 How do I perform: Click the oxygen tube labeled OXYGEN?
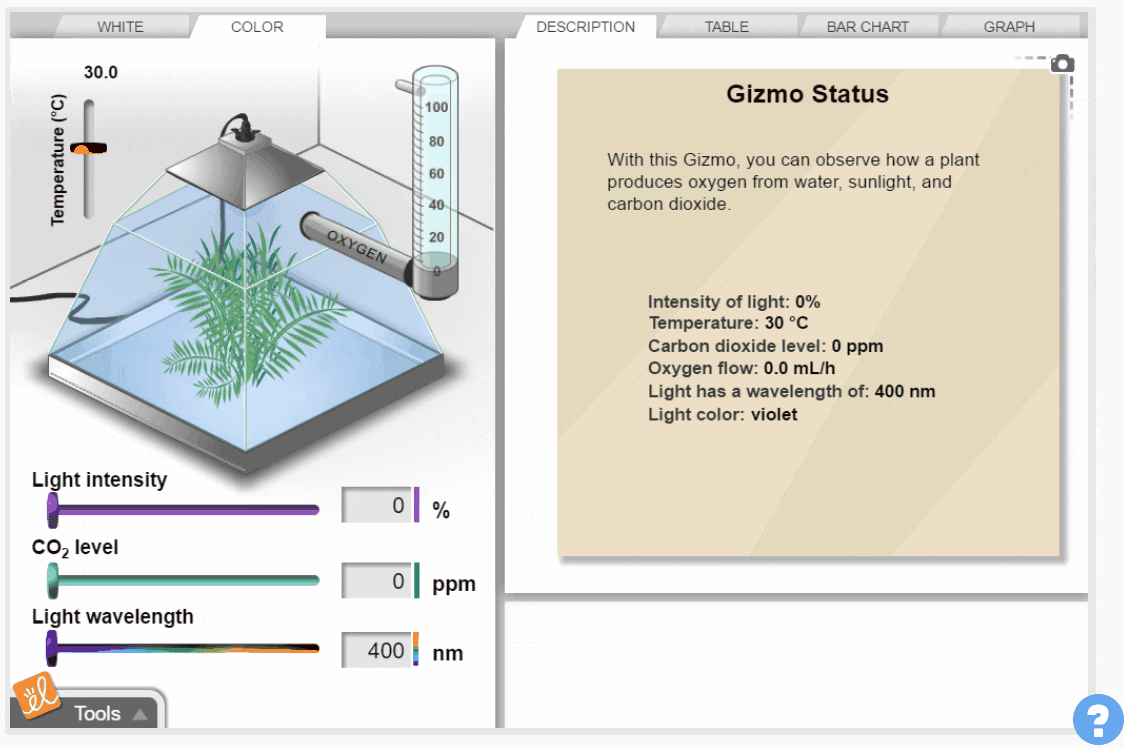357,245
